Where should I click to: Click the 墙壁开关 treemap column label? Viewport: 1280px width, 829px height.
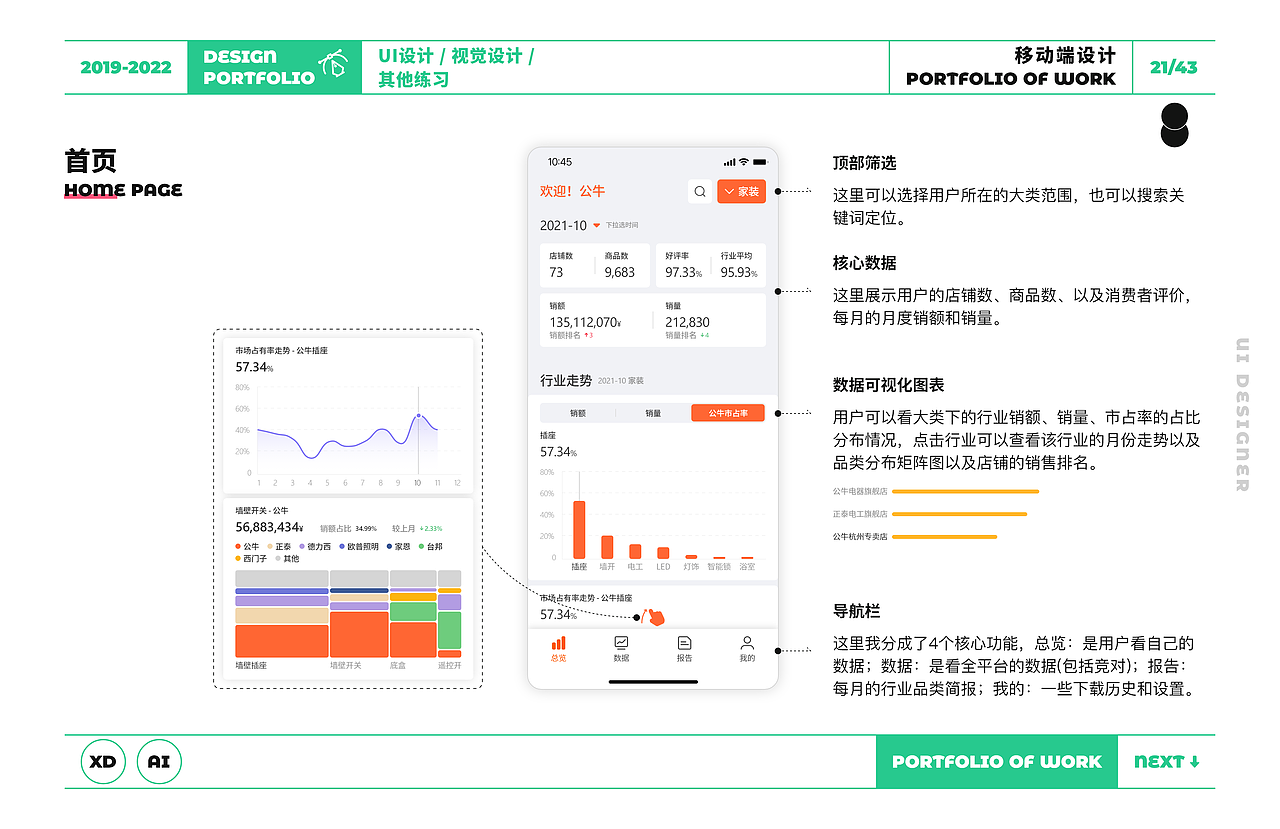tap(346, 665)
